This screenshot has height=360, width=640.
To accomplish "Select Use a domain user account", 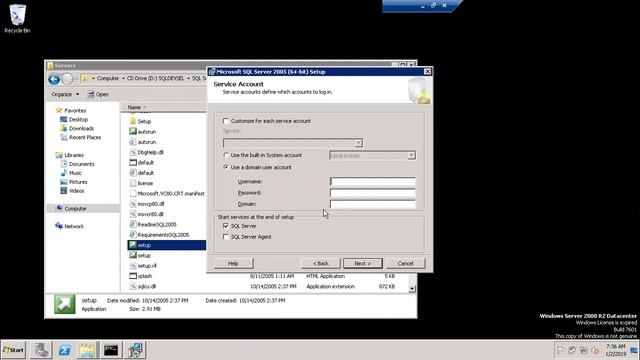I will 226,167.
